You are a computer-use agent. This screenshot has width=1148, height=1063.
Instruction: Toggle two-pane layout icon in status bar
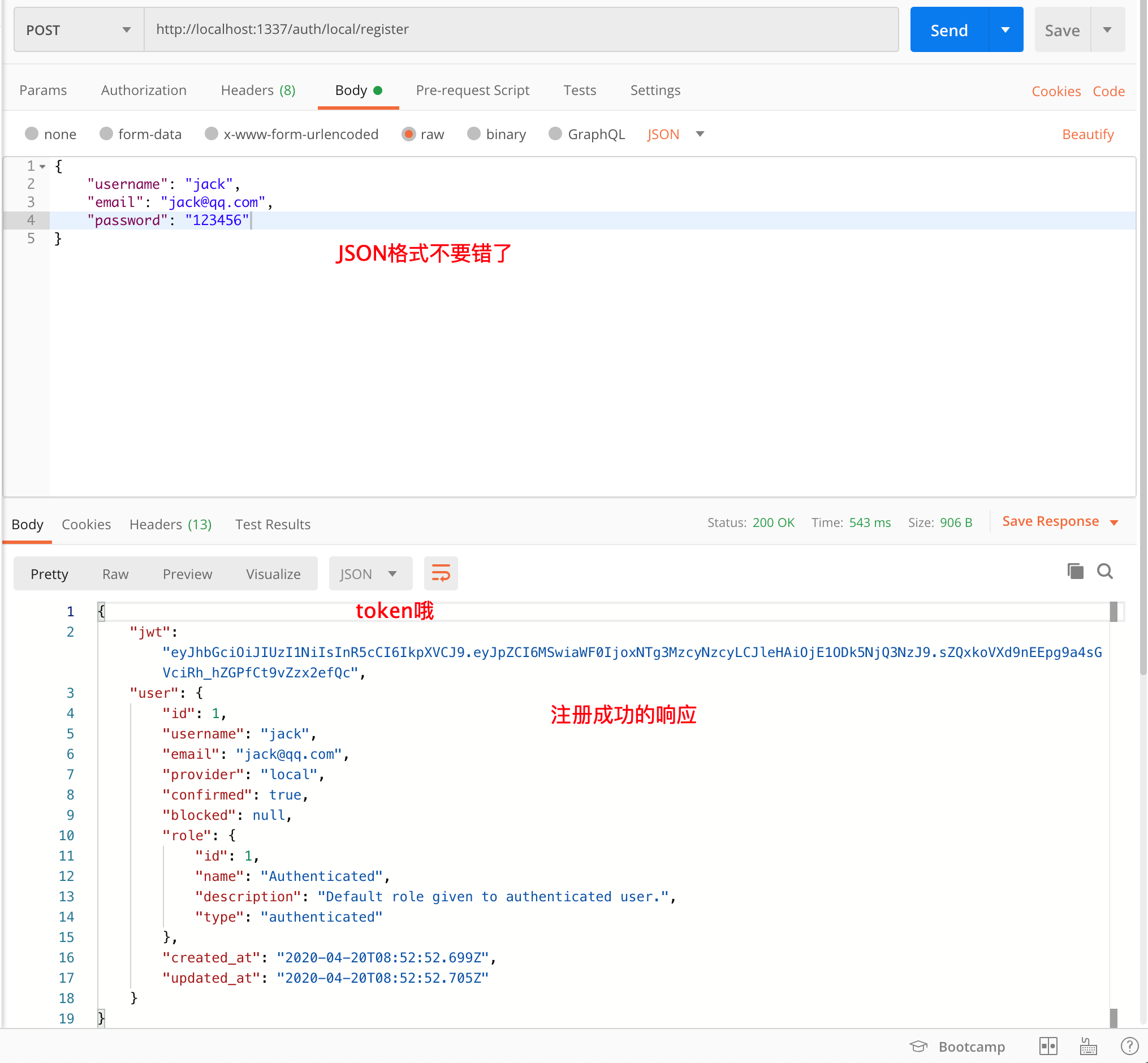pos(1048,1046)
